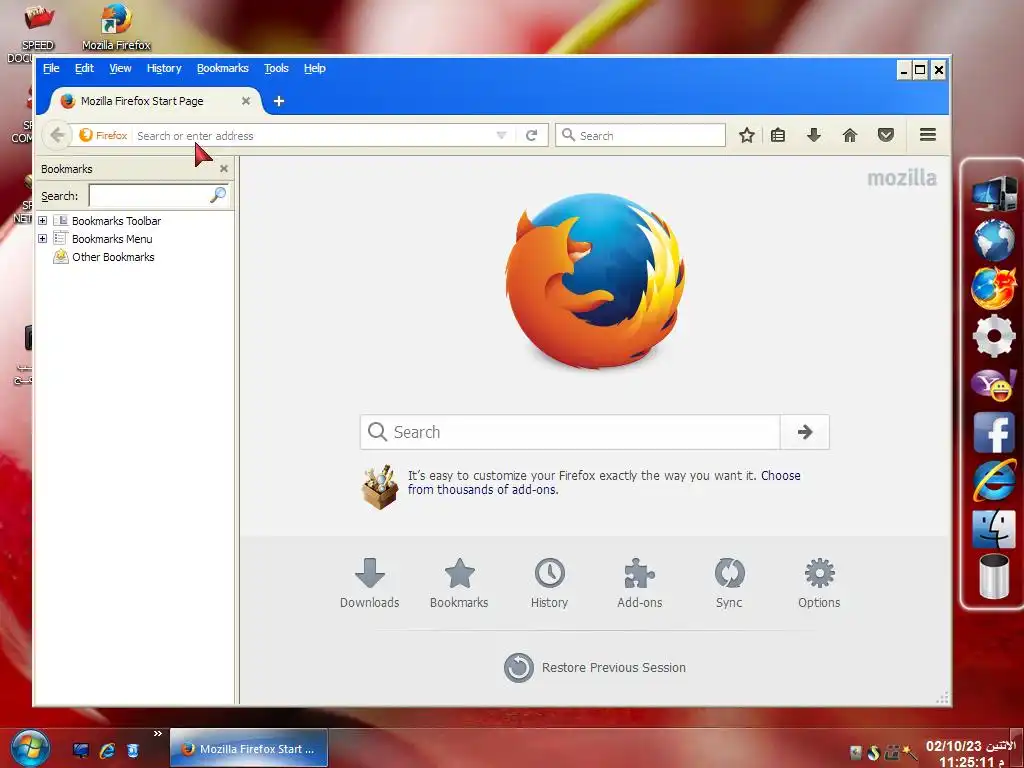Close the Mozilla Firefox Start Page tab
This screenshot has height=768, width=1024.
point(246,101)
